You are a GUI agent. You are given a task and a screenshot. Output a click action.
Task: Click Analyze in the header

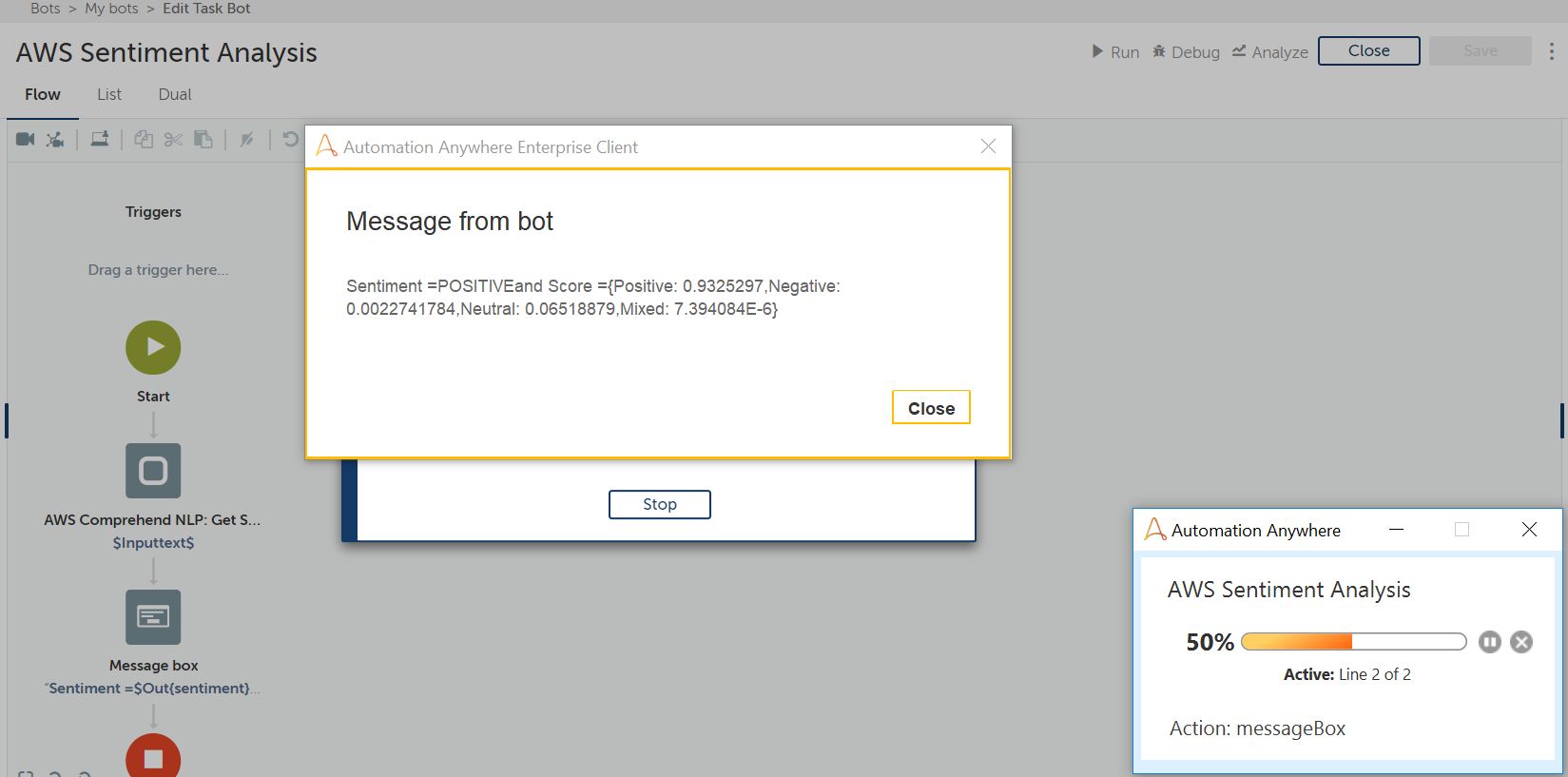click(1269, 51)
